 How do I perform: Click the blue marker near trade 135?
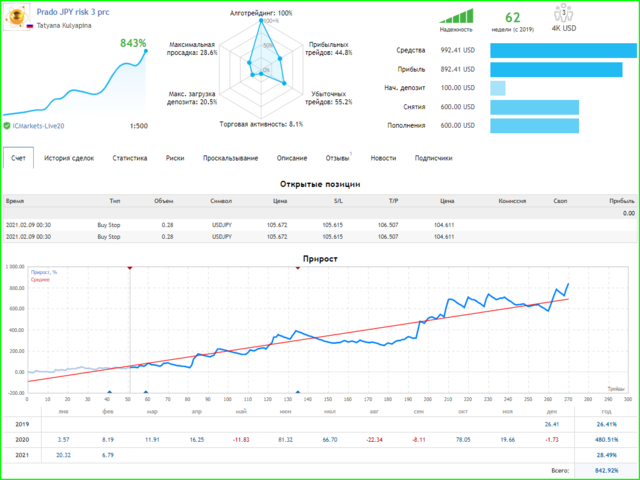pyautogui.click(x=298, y=393)
